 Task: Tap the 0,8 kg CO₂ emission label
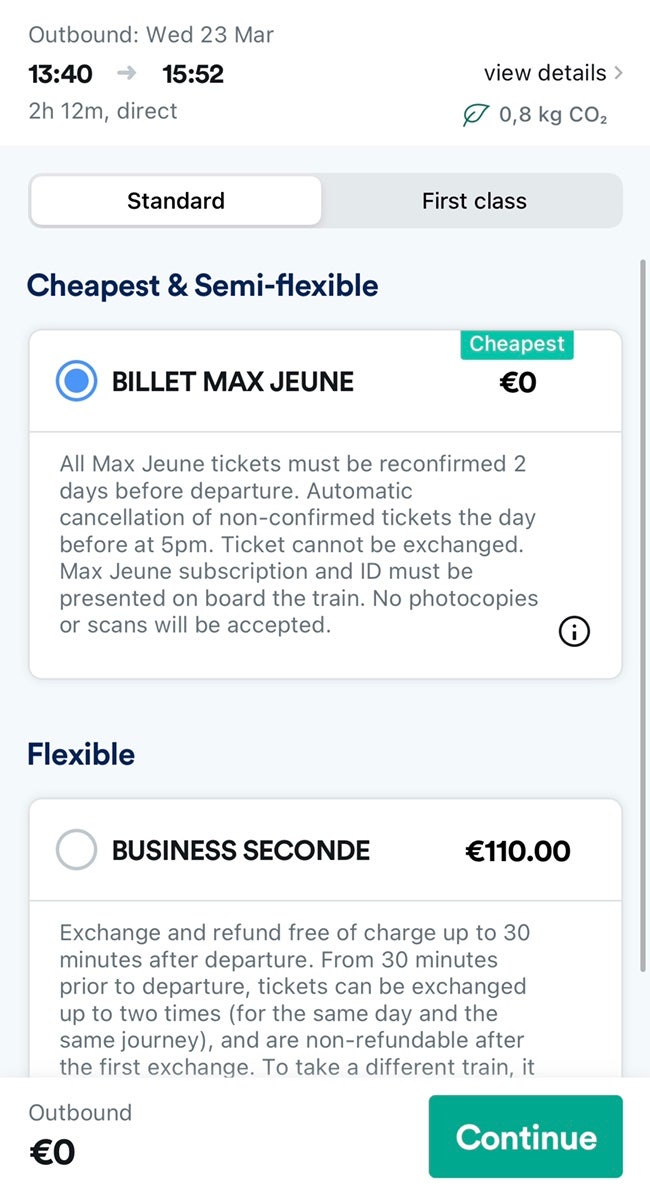tap(553, 116)
